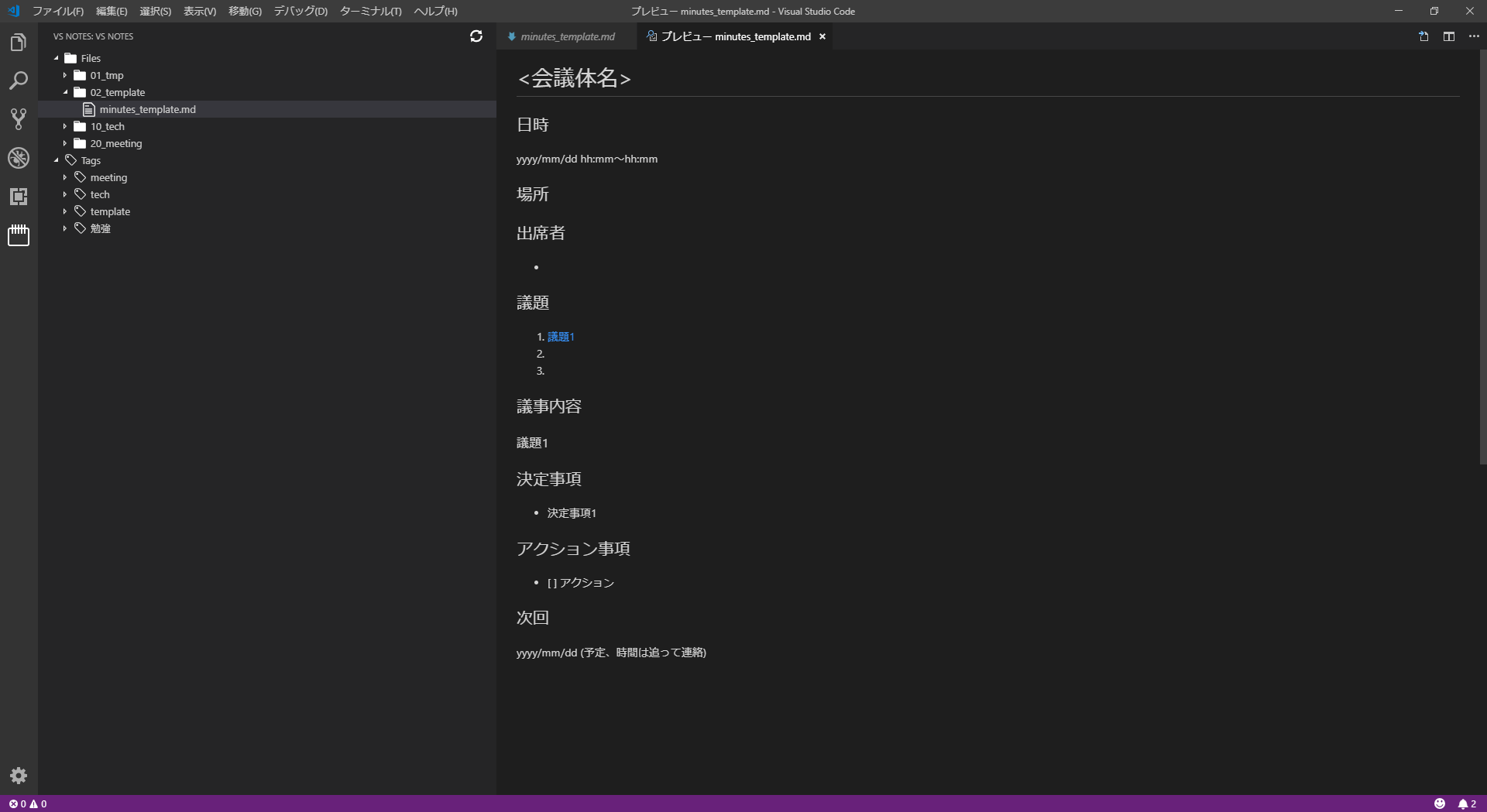Select the 勉強 tag label
The height and width of the screenshot is (812, 1487).
(101, 228)
